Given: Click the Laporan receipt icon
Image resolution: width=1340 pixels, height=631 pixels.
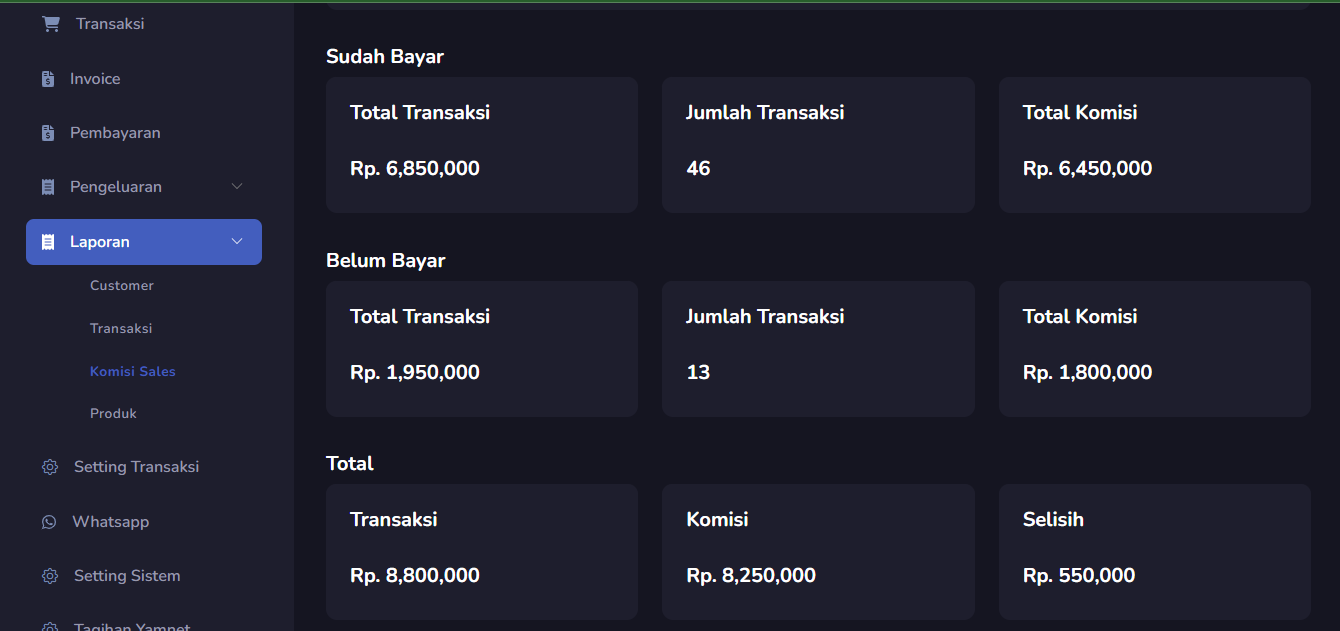Looking at the screenshot, I should click(48, 242).
